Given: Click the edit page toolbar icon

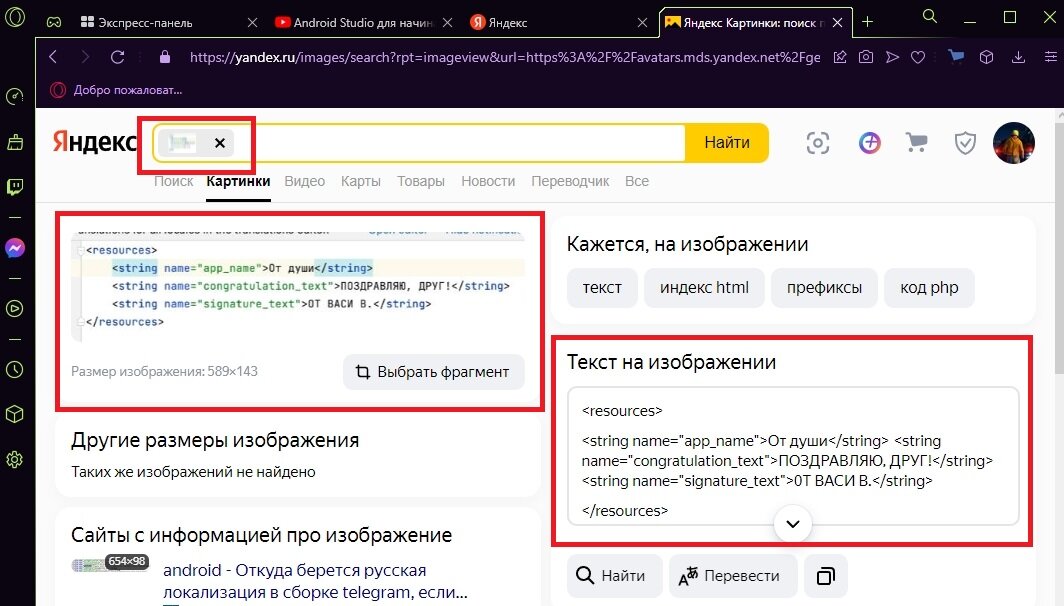Looking at the screenshot, I should (x=840, y=57).
